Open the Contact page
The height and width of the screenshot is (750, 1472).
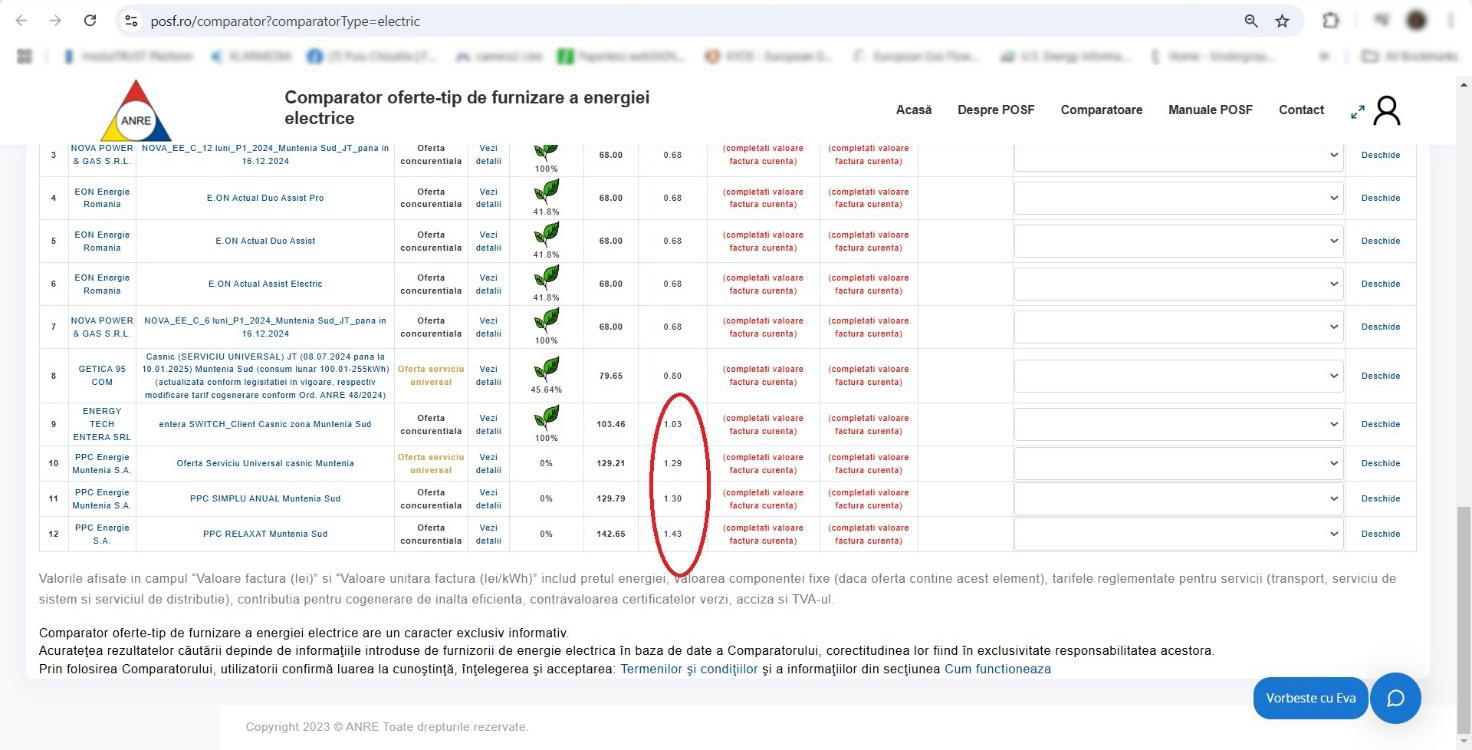tap(1301, 110)
